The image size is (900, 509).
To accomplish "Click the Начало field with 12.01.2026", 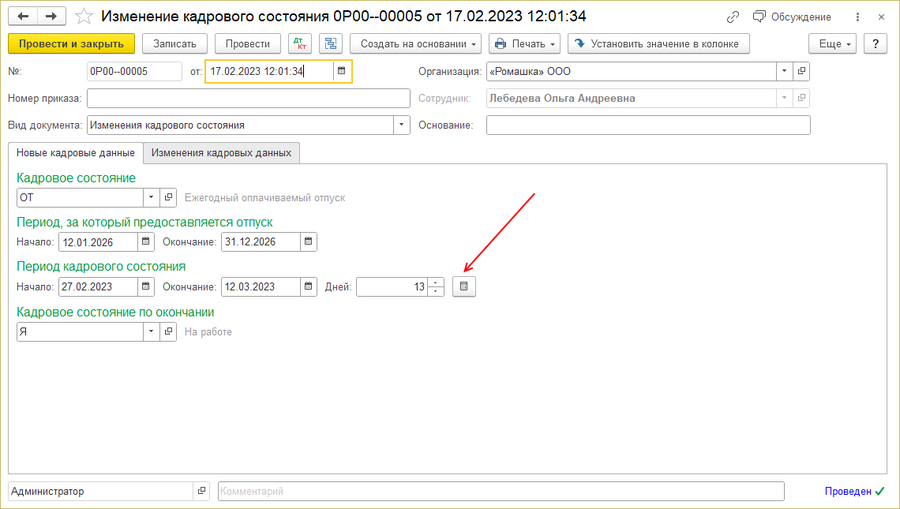I will pyautogui.click(x=98, y=242).
